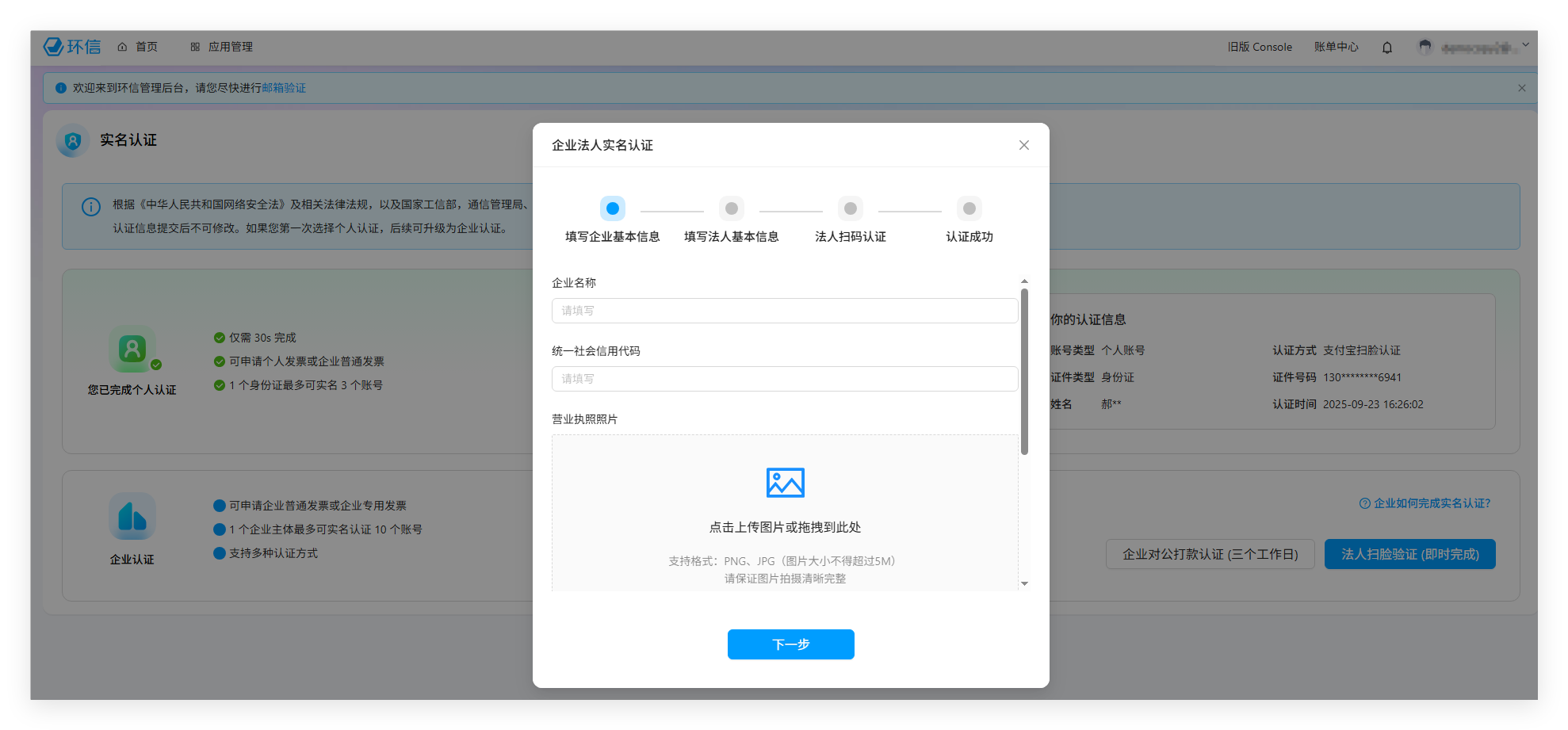Click the image upload icon
The width and height of the screenshot is (1568, 730).
coord(785,482)
